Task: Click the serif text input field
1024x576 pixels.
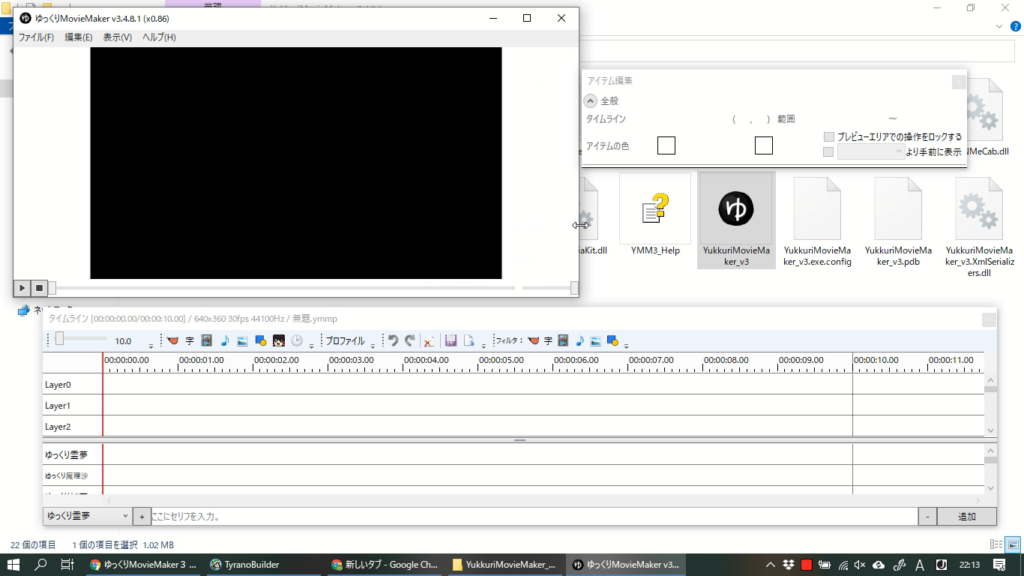Action: point(534,516)
